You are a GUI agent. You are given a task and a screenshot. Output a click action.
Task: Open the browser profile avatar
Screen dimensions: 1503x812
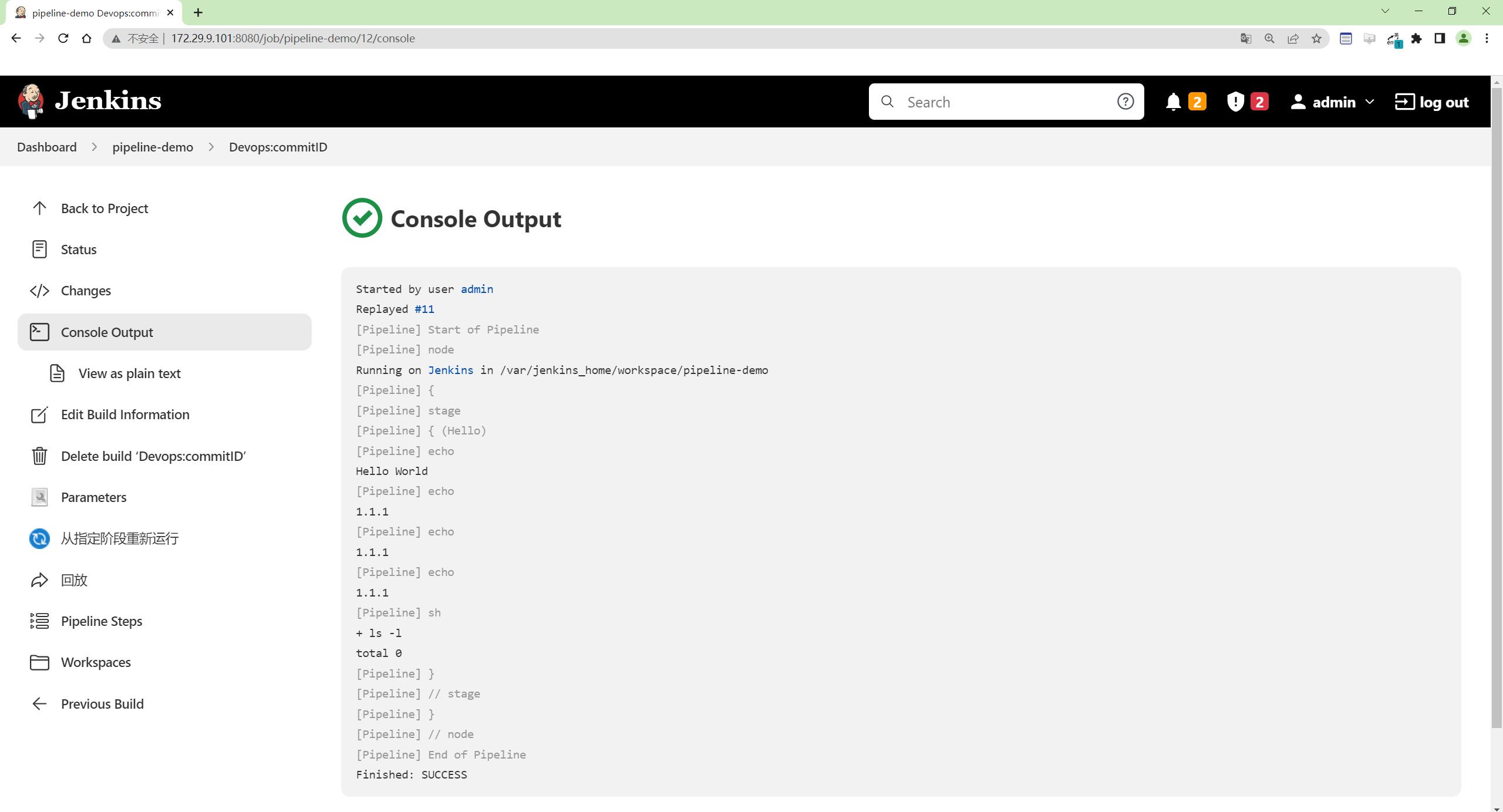click(1464, 39)
